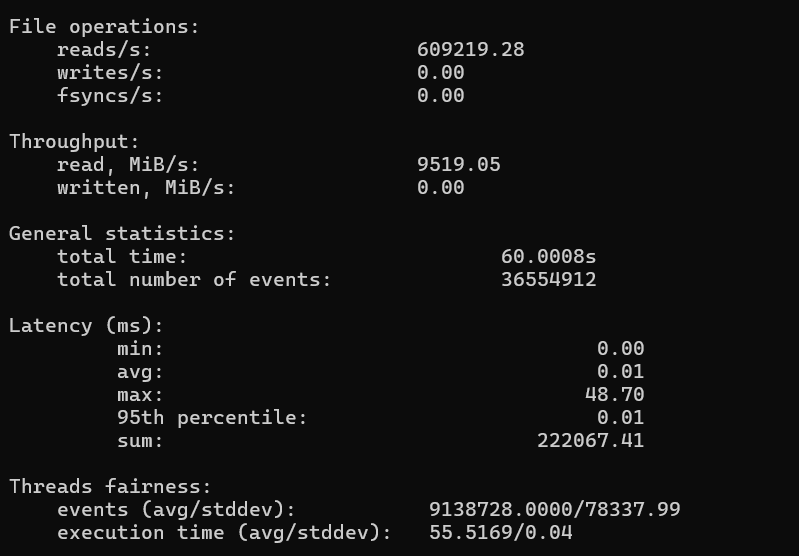Select the events count 36554912
The width and height of the screenshot is (799, 556).
(548, 279)
